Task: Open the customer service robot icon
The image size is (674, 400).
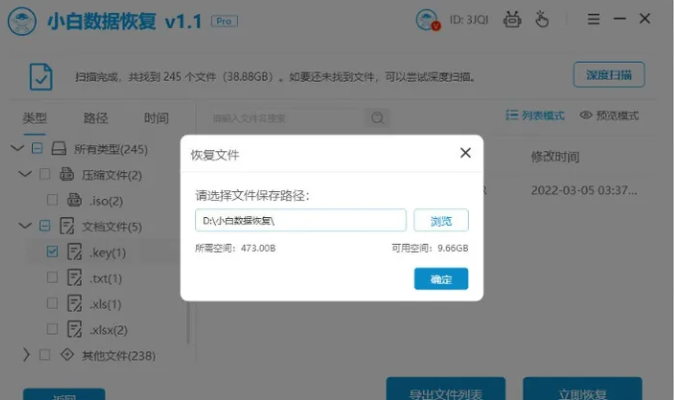Action: 512,19
